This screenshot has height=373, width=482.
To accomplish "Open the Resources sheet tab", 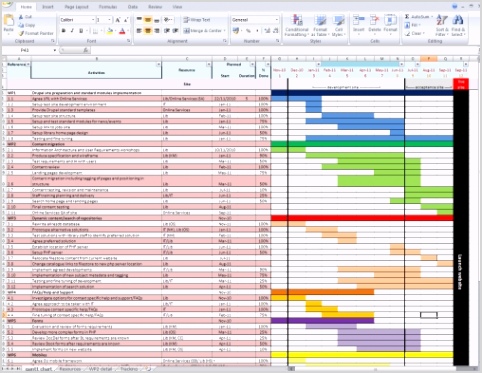I will coord(70,369).
